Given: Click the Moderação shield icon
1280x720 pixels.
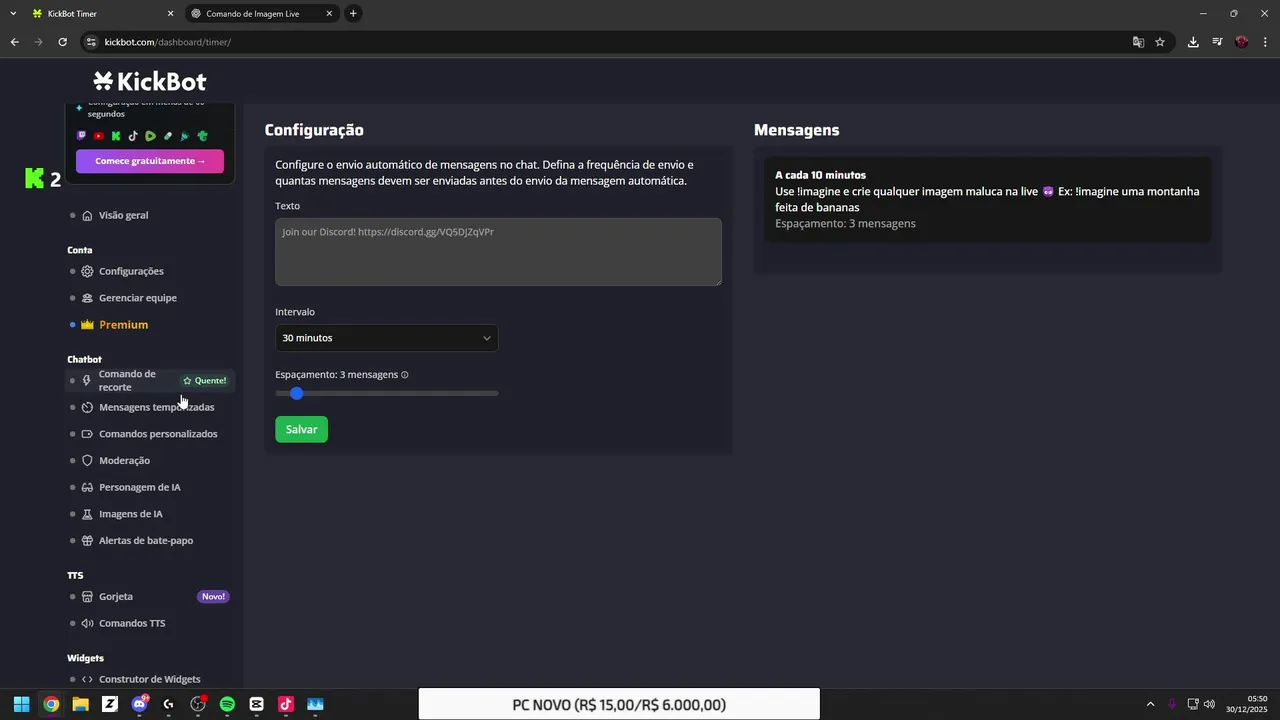Looking at the screenshot, I should (x=88, y=460).
